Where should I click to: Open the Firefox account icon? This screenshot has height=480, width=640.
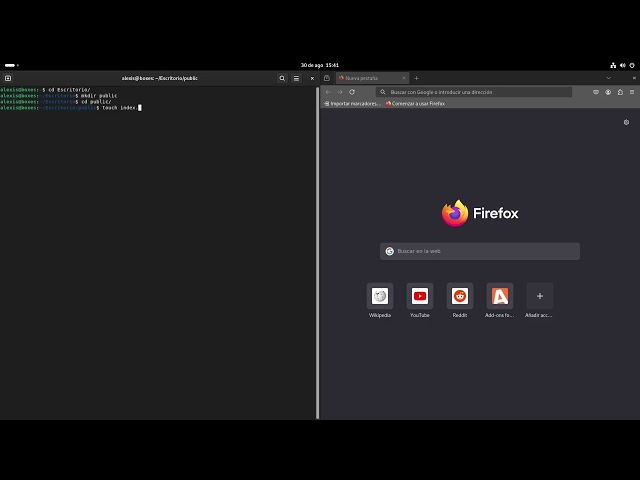pos(608,92)
